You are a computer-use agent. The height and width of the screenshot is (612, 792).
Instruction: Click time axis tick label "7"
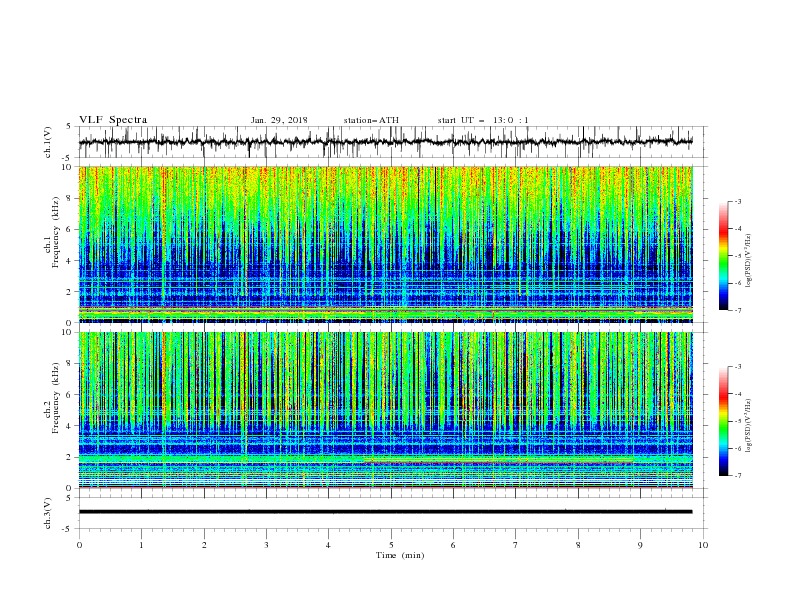[515, 545]
